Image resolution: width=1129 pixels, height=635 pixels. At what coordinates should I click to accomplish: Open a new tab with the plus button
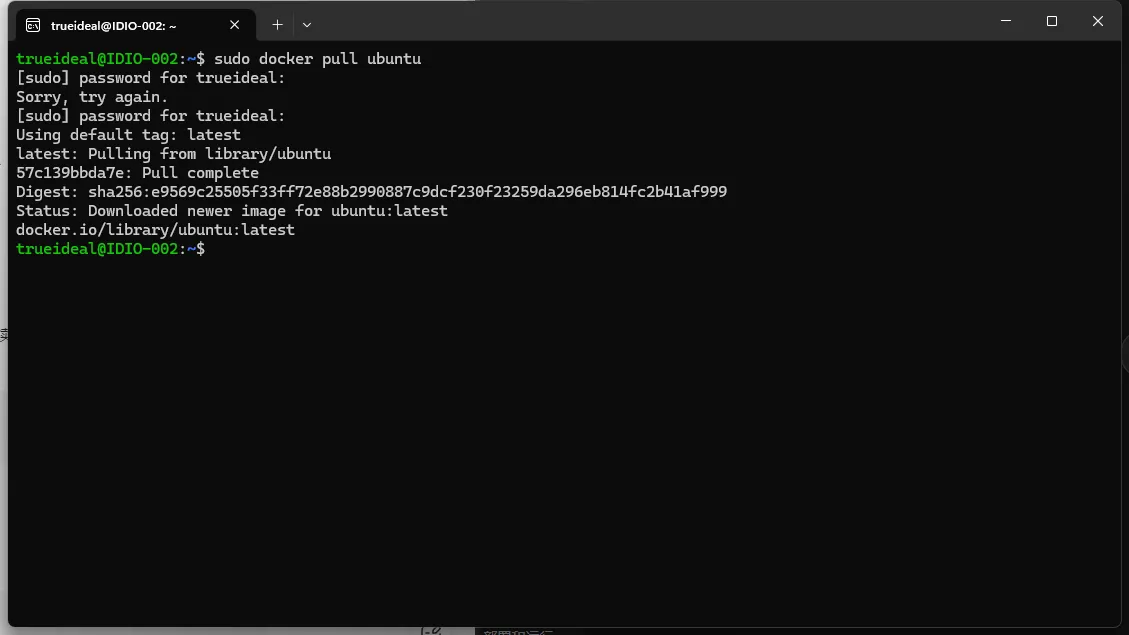(x=277, y=25)
